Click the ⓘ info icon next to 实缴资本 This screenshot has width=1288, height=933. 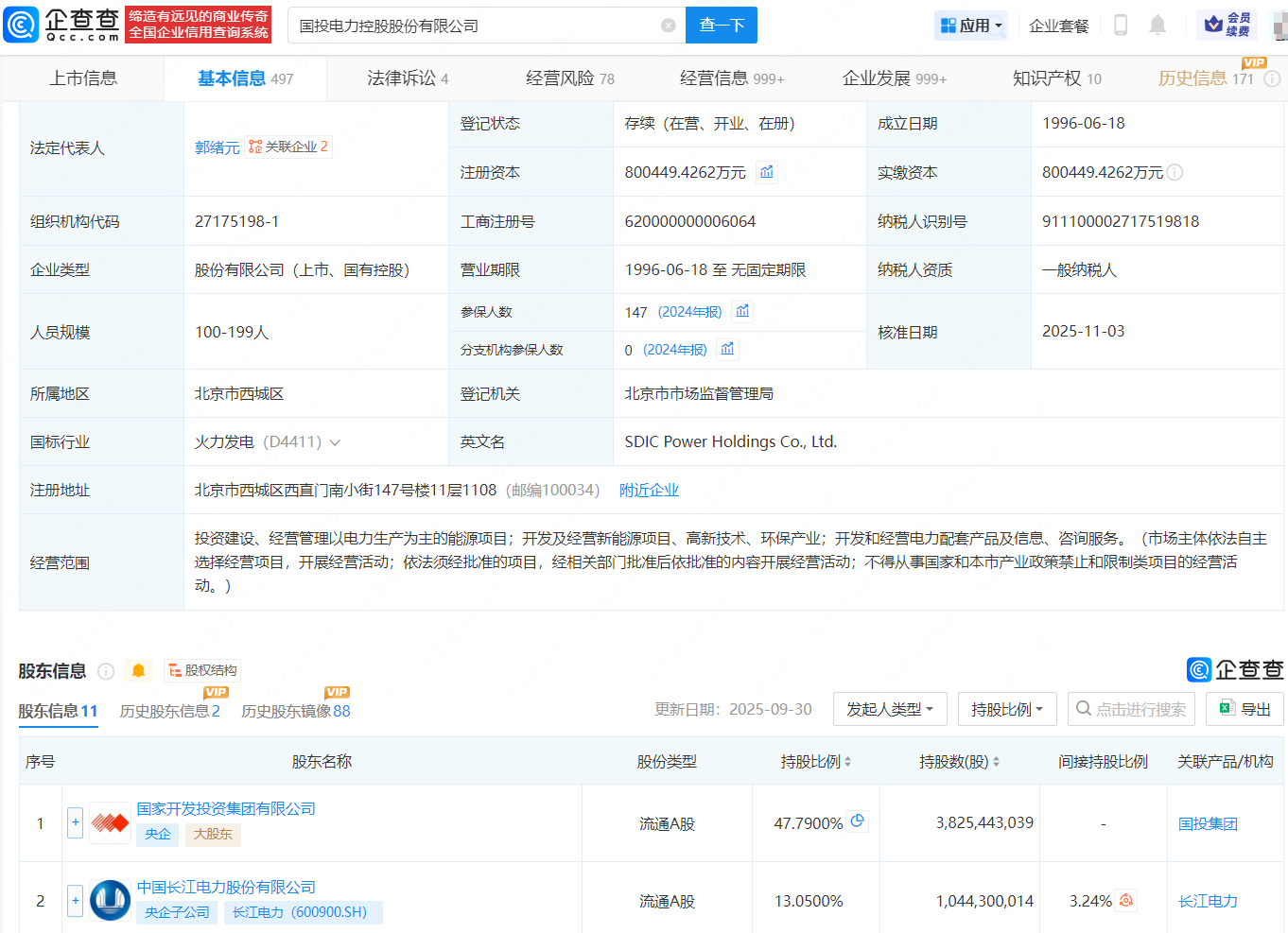click(1175, 172)
